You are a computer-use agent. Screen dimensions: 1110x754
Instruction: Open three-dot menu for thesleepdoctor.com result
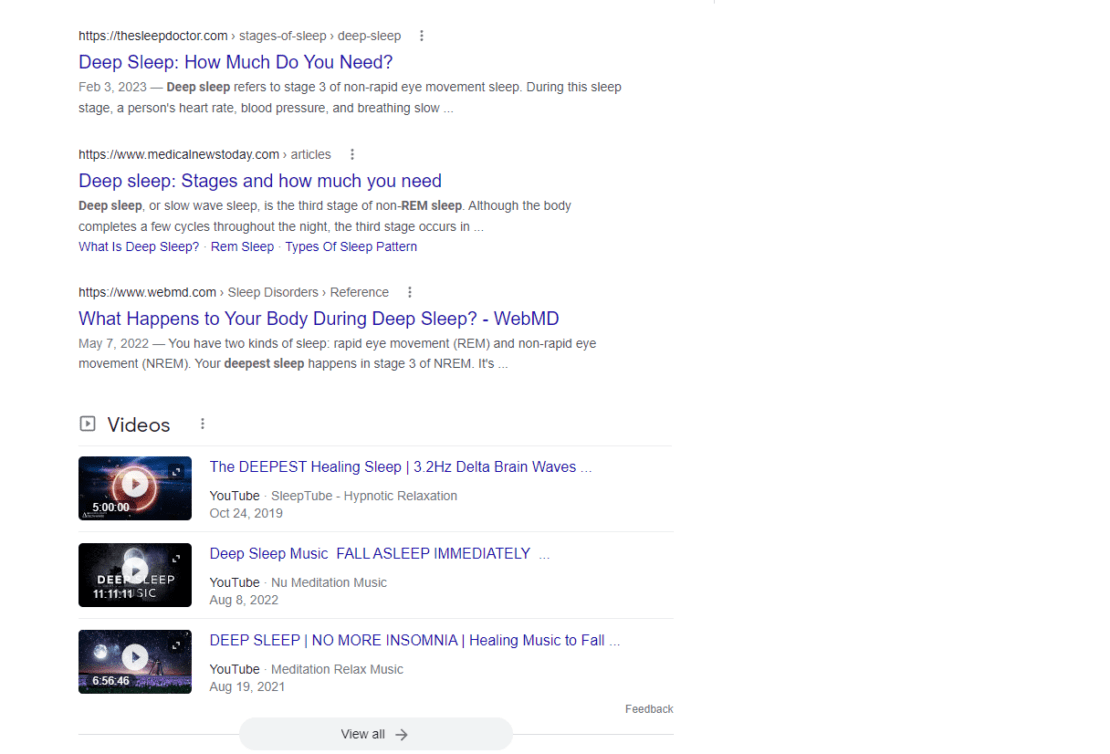pos(421,35)
